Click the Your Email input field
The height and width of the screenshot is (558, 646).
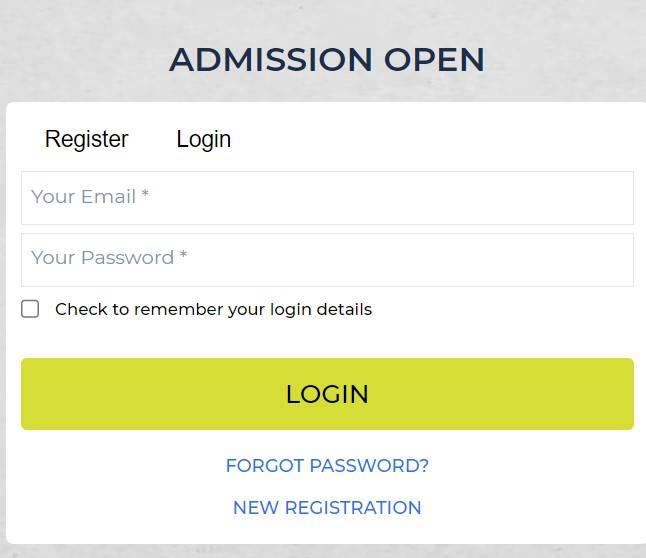point(327,197)
